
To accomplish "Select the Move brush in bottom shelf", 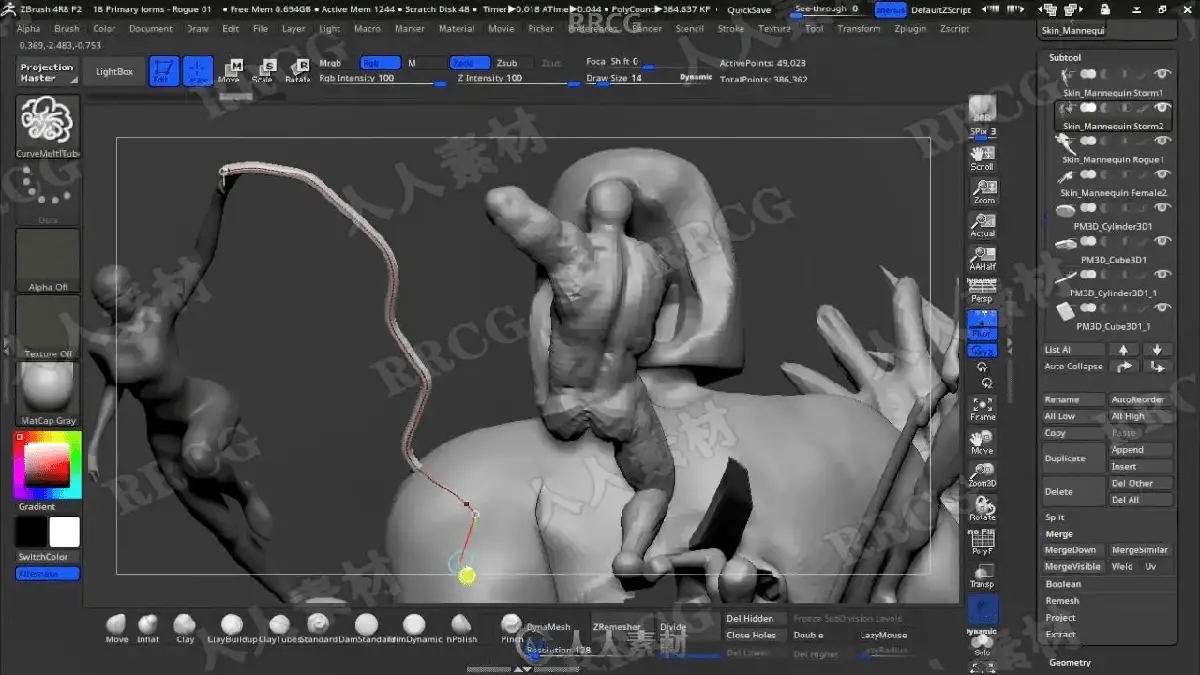I will 117,629.
